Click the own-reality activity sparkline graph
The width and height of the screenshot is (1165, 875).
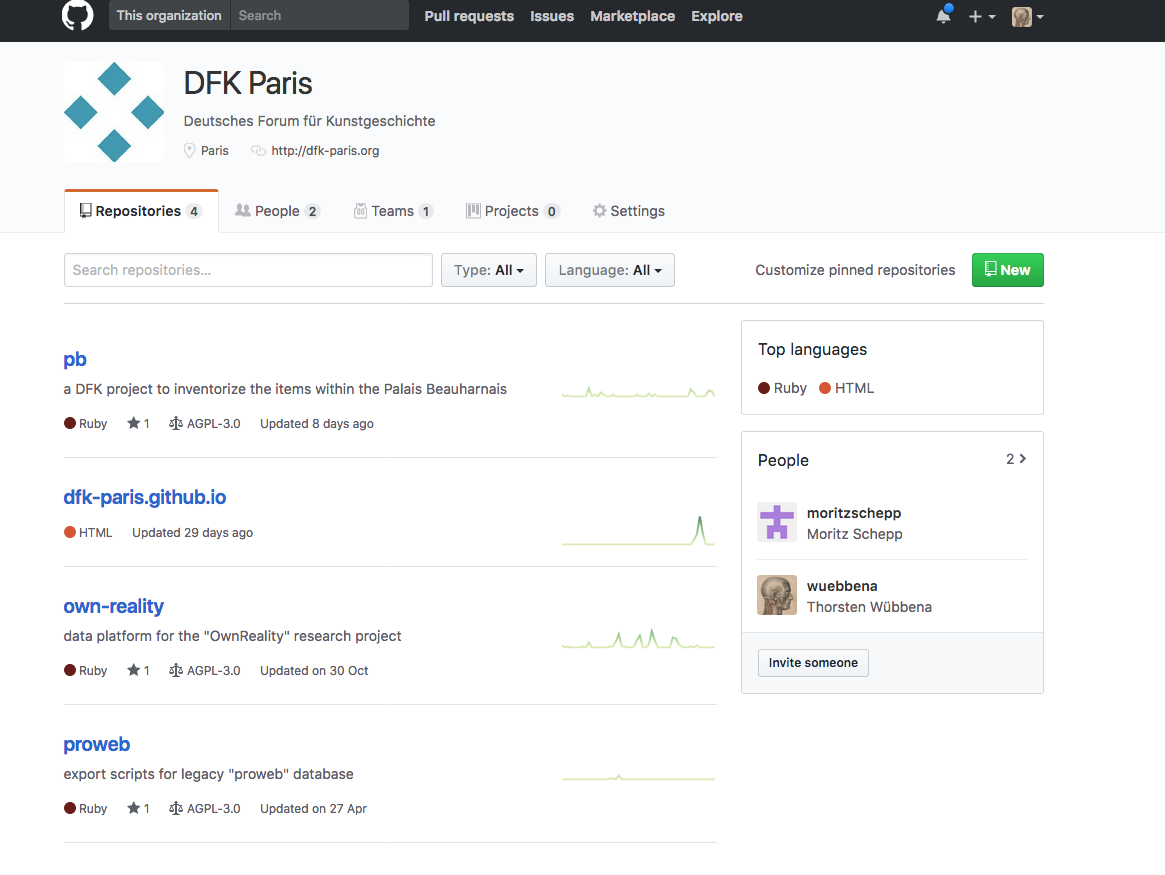point(638,639)
